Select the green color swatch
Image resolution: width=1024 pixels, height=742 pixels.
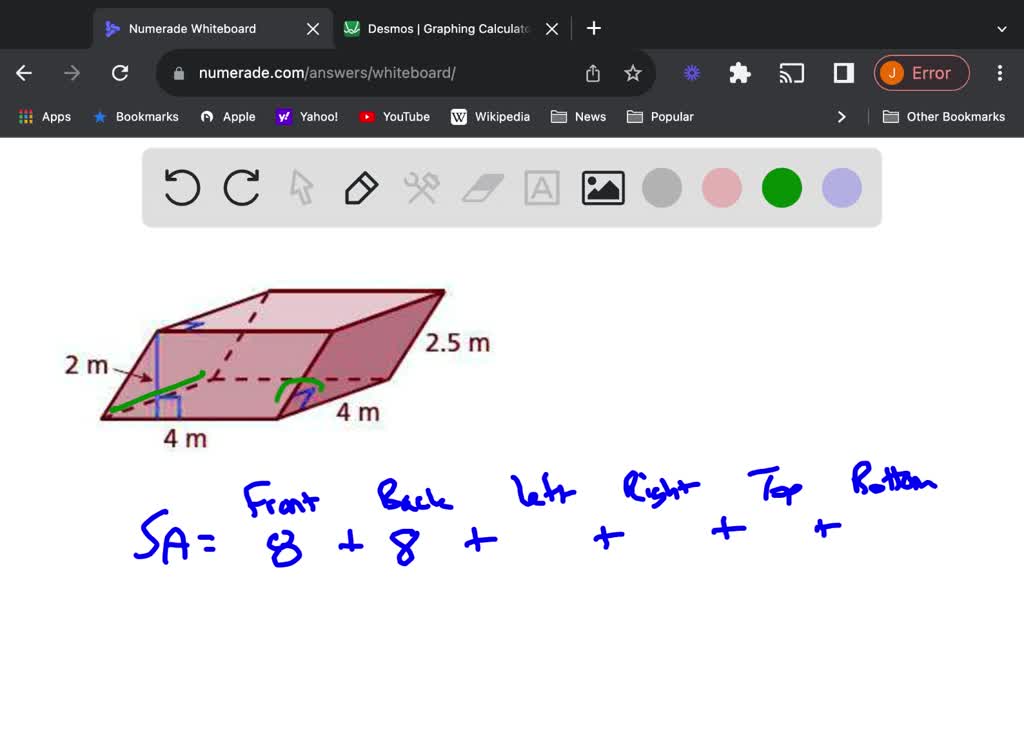781,187
